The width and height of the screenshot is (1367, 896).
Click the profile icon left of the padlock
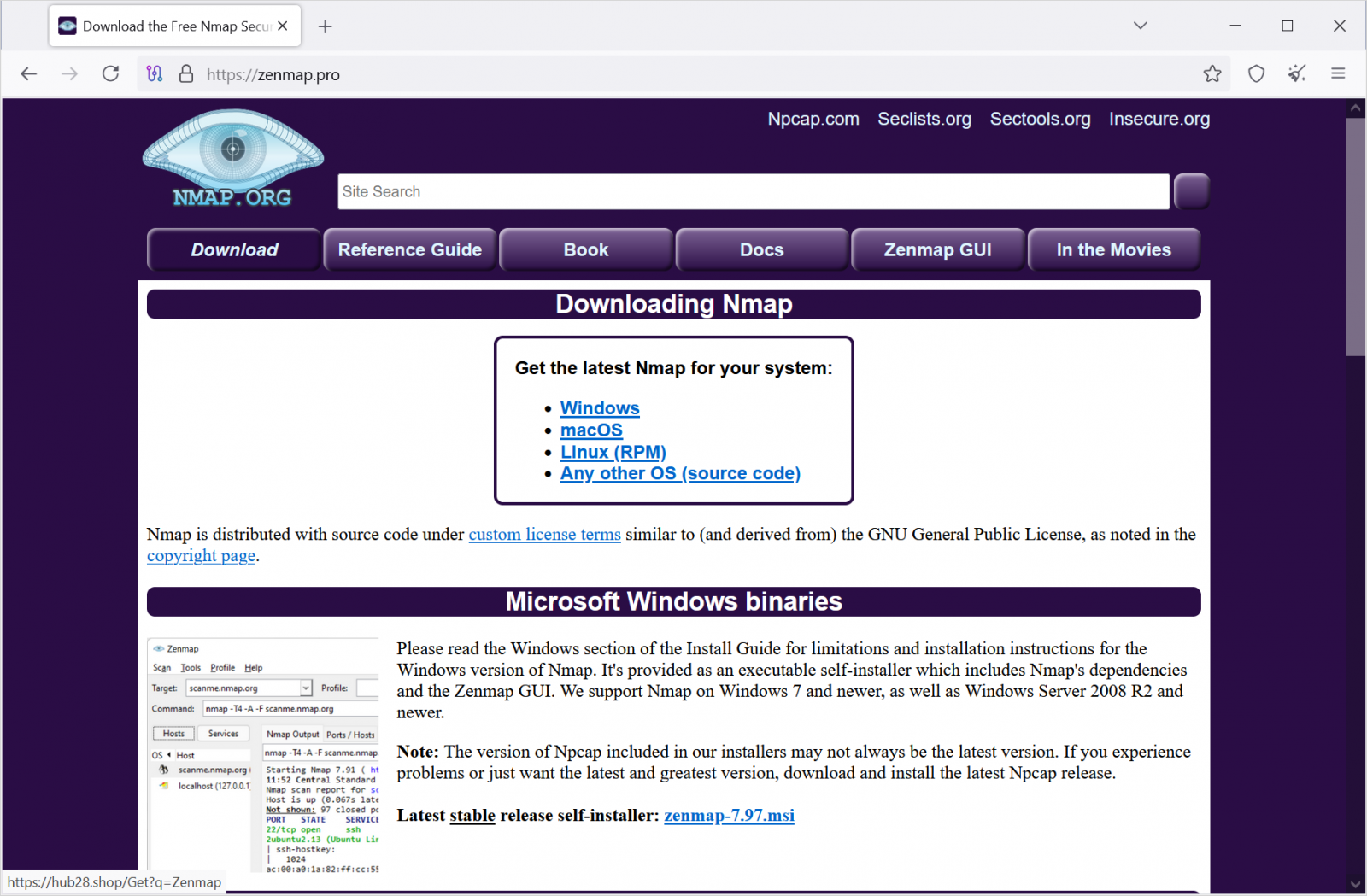(155, 74)
